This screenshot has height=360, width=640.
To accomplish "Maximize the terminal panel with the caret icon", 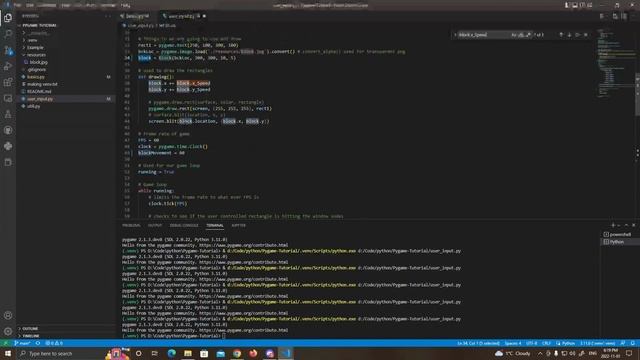I will [x=626, y=225].
